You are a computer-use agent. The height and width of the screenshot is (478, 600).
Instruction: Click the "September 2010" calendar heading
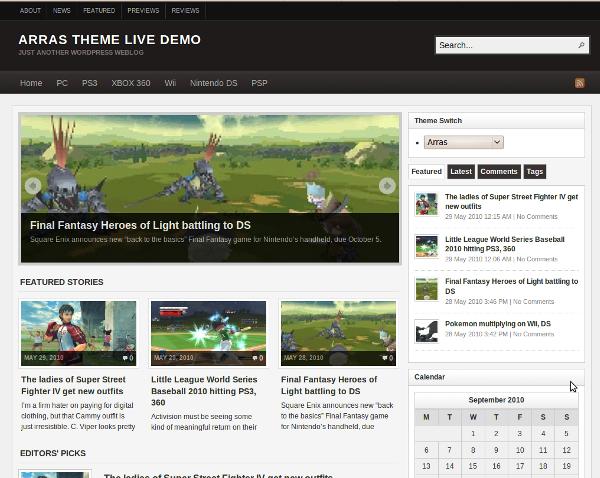tap(496, 400)
